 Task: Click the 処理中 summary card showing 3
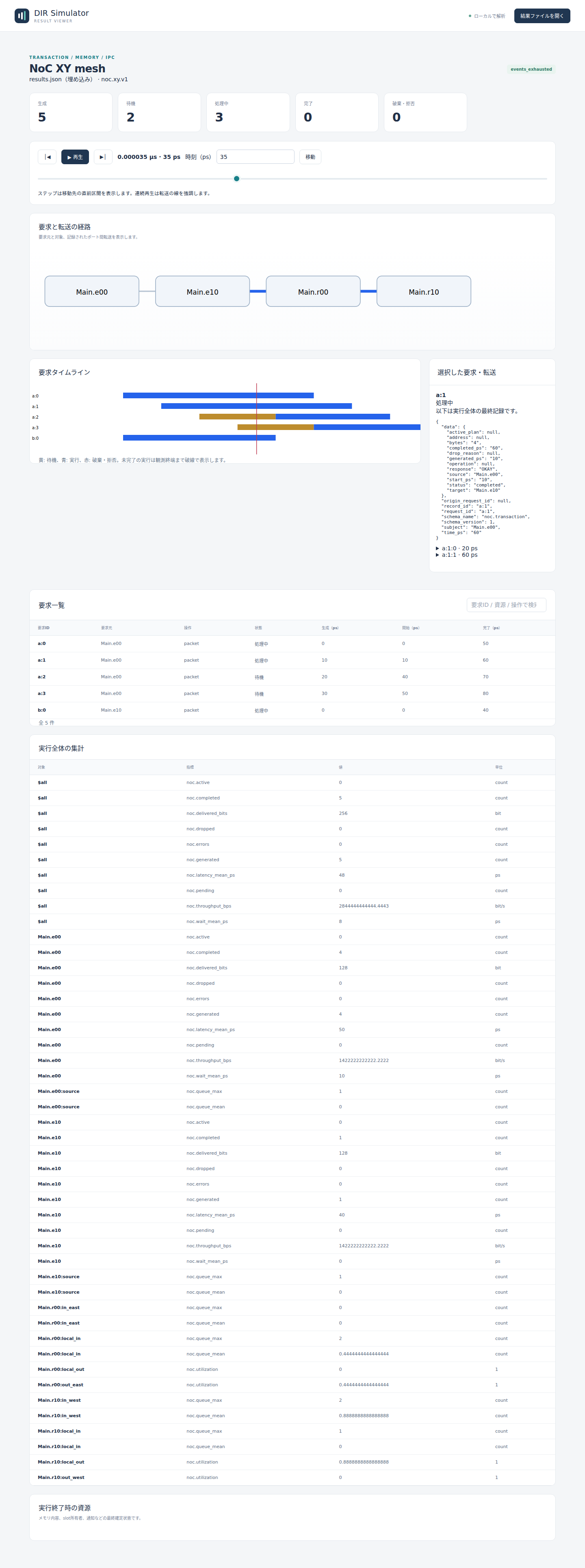(248, 112)
